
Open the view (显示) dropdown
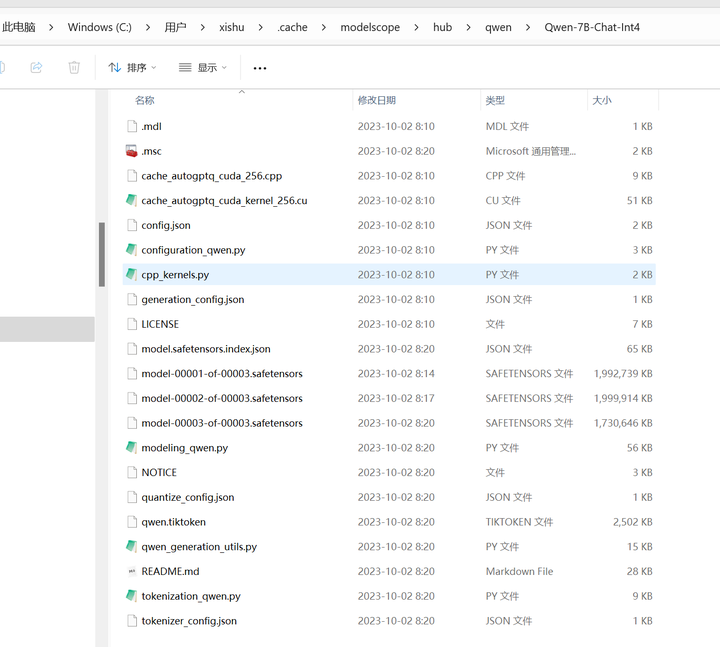tap(202, 68)
